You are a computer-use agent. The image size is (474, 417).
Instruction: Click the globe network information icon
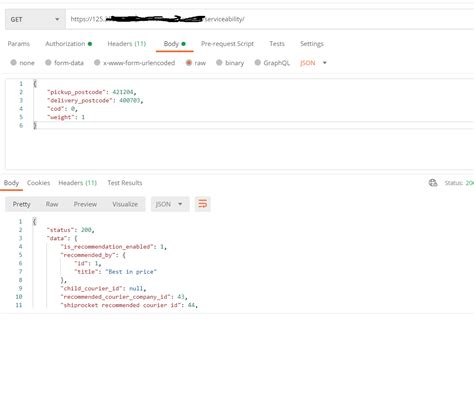pos(433,183)
